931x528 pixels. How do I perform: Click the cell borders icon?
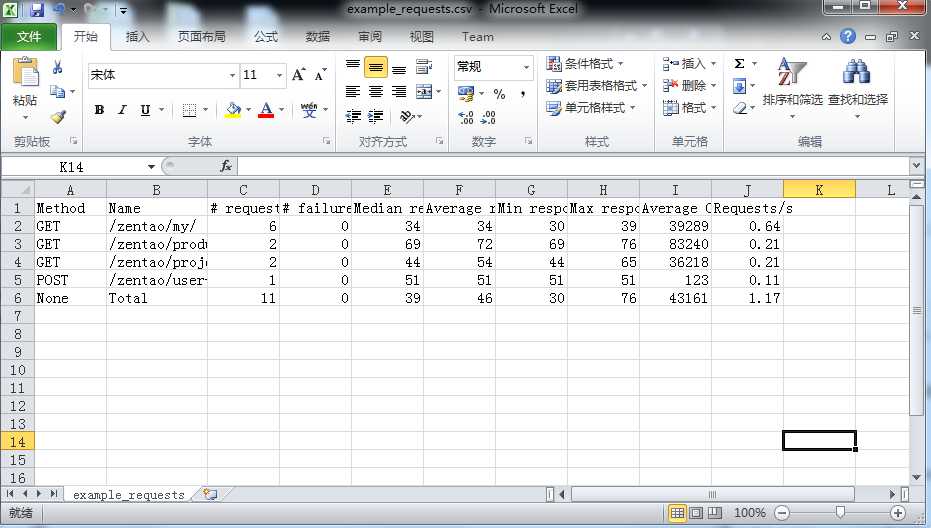click(x=189, y=110)
